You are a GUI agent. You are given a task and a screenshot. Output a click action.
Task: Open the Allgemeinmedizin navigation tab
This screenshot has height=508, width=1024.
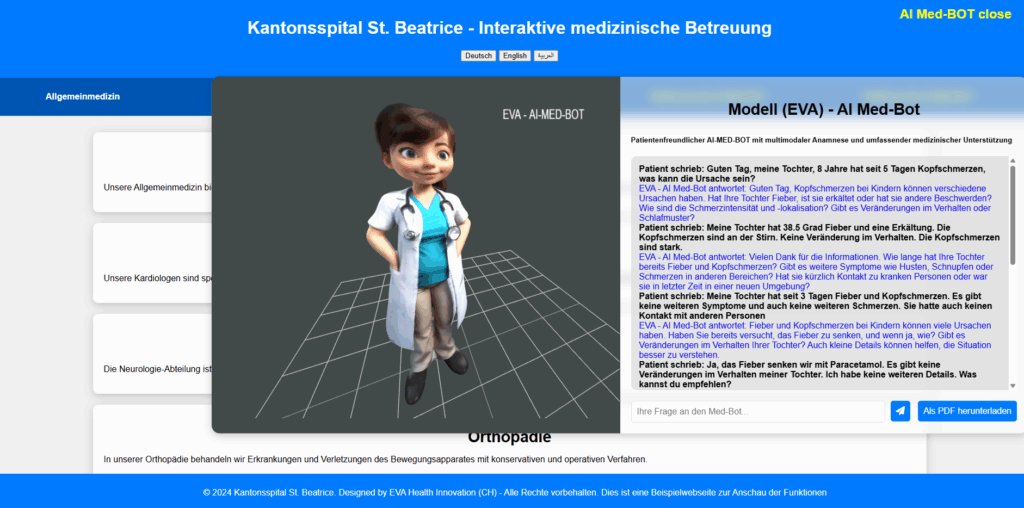[x=83, y=96]
